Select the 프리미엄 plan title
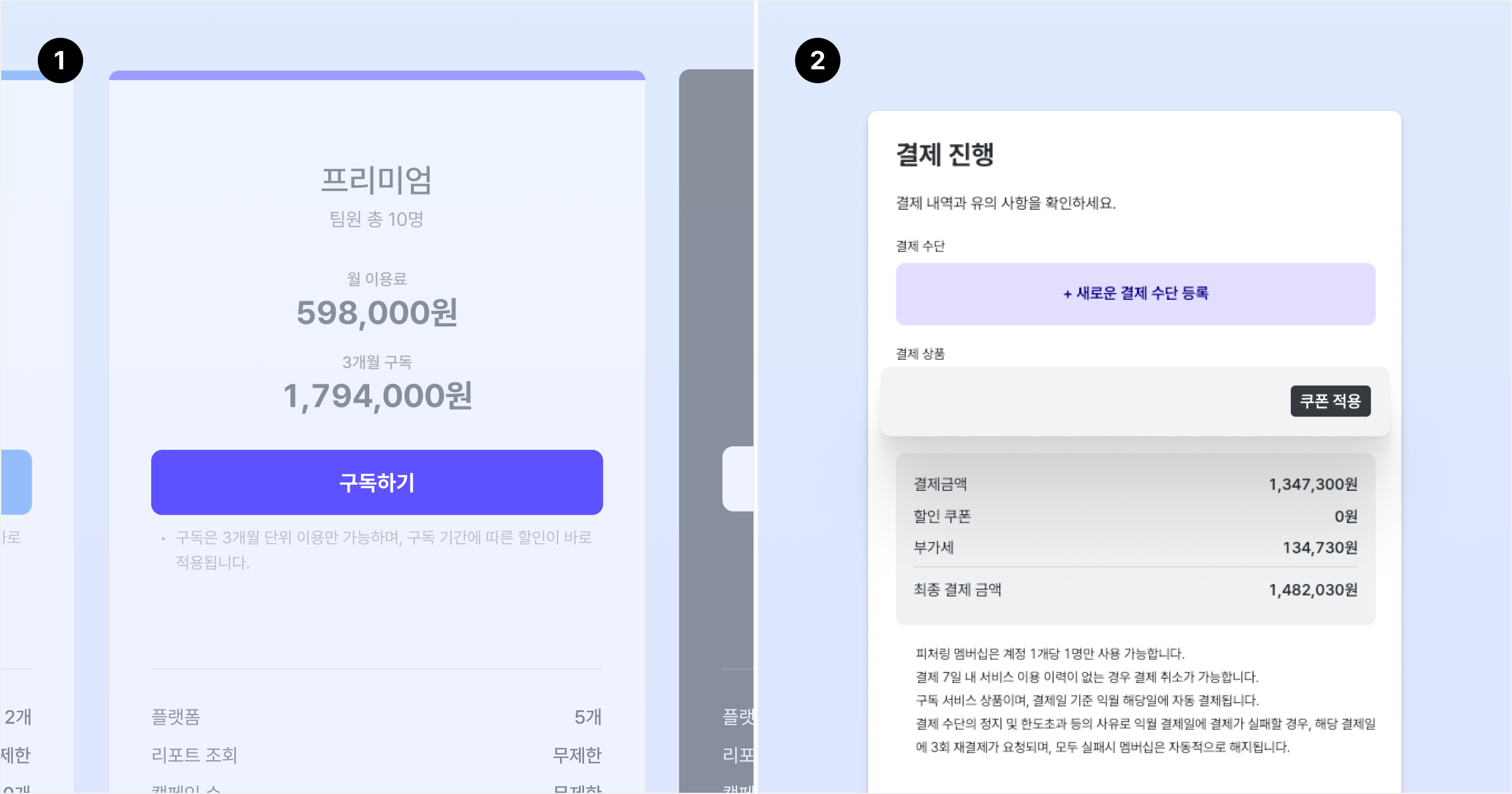Image resolution: width=1512 pixels, height=794 pixels. (377, 180)
